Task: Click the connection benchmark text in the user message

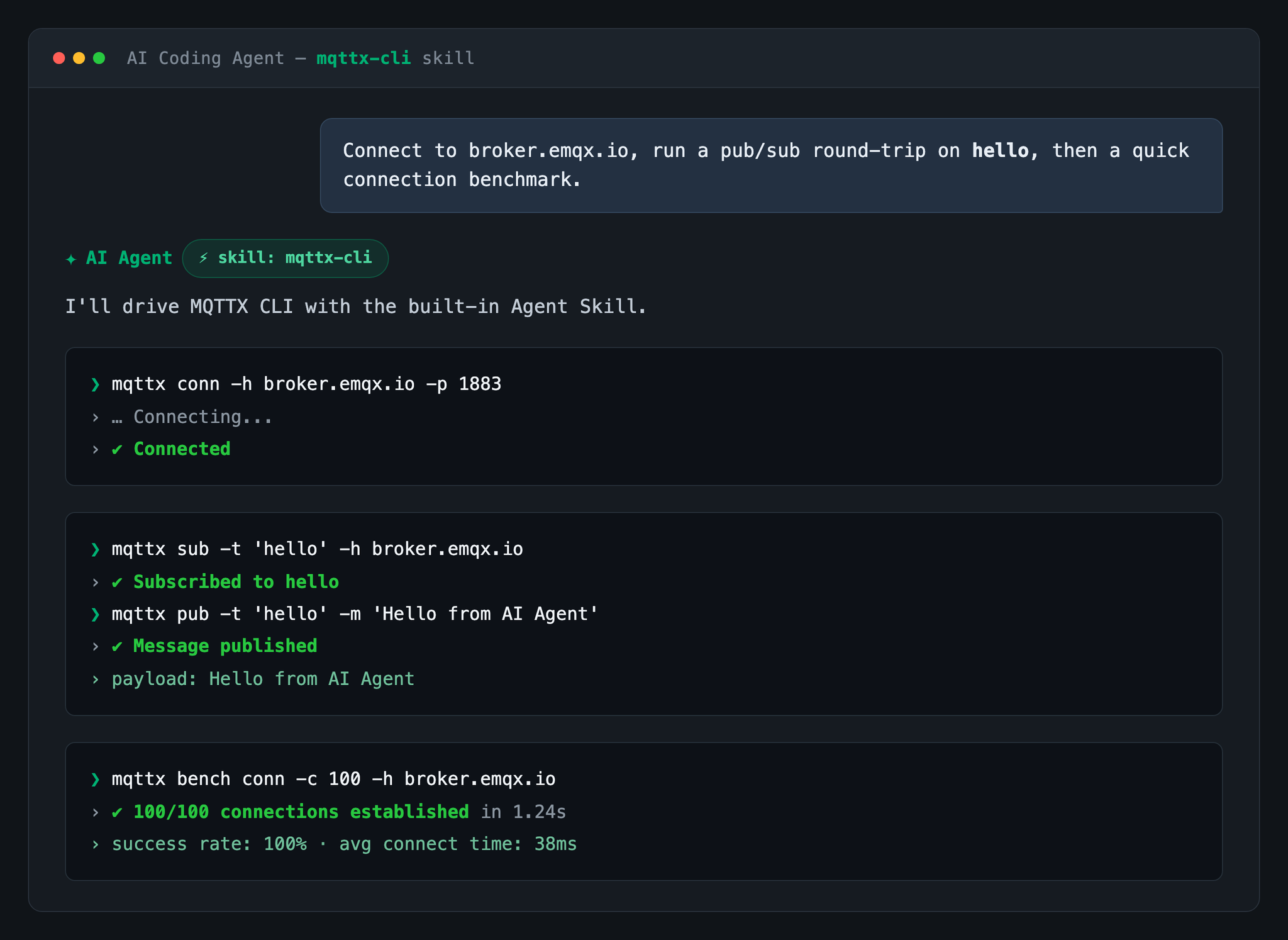Action: pyautogui.click(x=462, y=180)
